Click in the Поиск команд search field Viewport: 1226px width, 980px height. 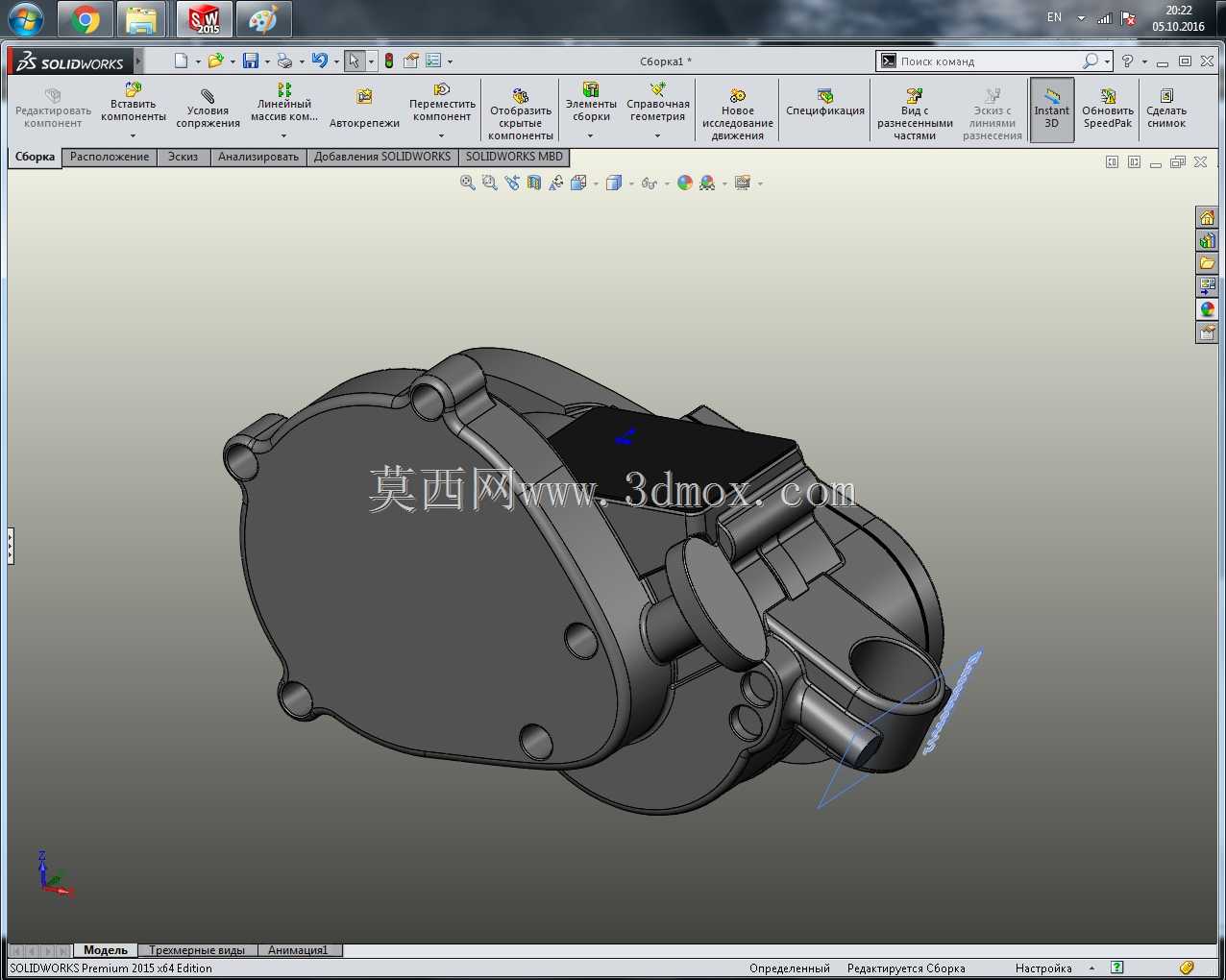pyautogui.click(x=988, y=61)
